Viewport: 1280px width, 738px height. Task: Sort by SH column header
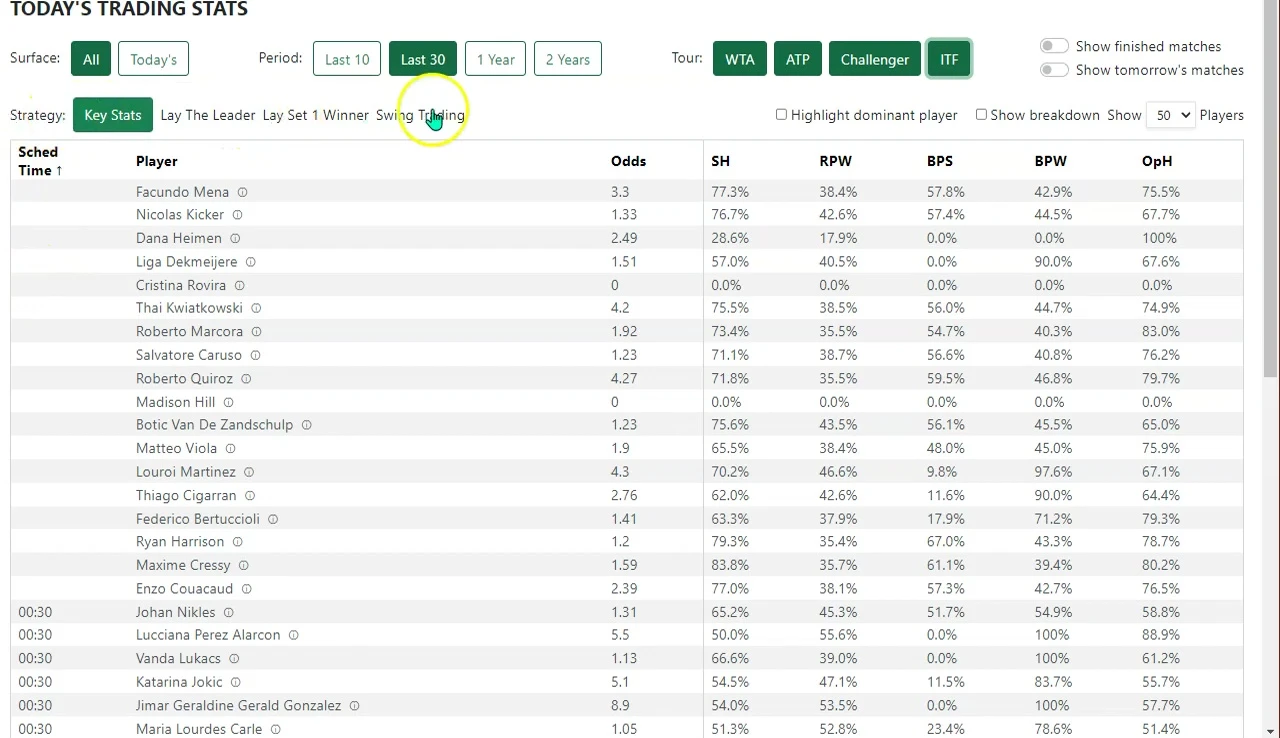tap(721, 161)
